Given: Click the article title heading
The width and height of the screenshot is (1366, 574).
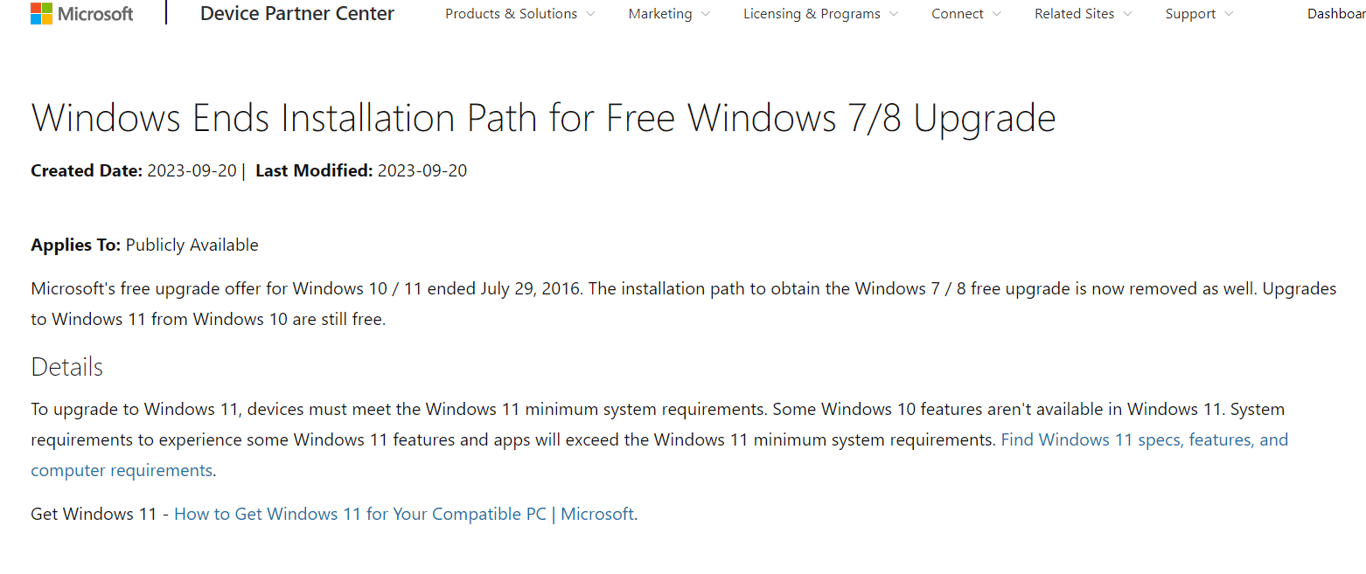Looking at the screenshot, I should (x=543, y=118).
